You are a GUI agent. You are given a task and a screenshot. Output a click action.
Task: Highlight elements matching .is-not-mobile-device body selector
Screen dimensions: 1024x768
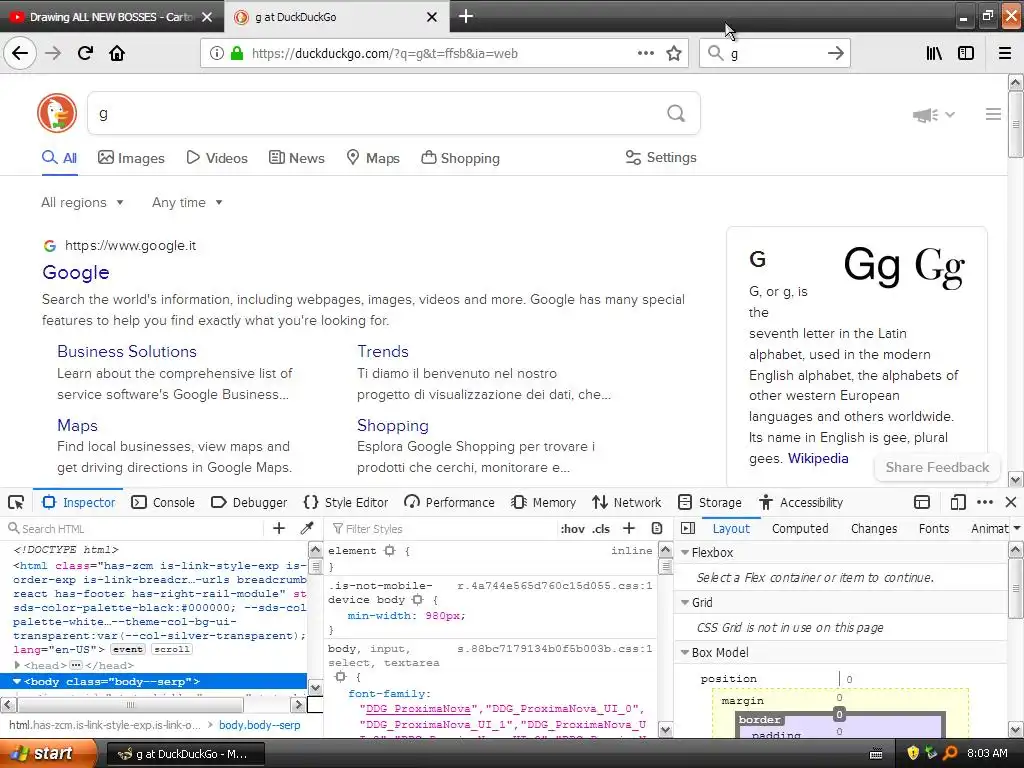417,600
